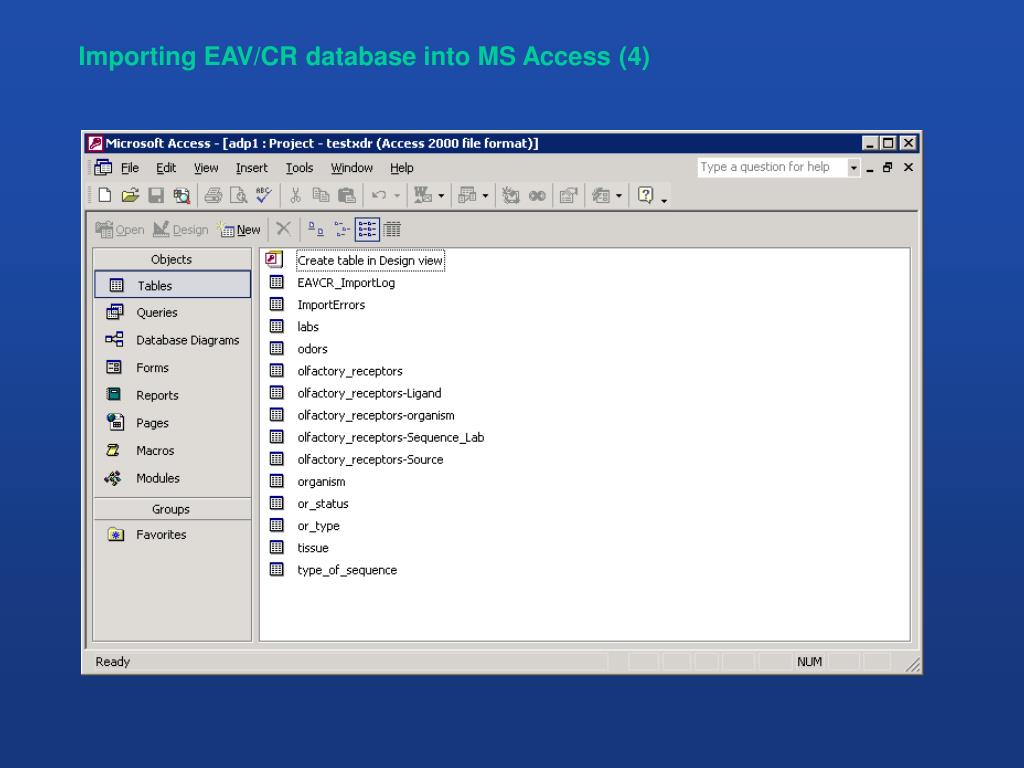Click the chain link toolbar icon
The image size is (1024, 768).
pyautogui.click(x=537, y=196)
